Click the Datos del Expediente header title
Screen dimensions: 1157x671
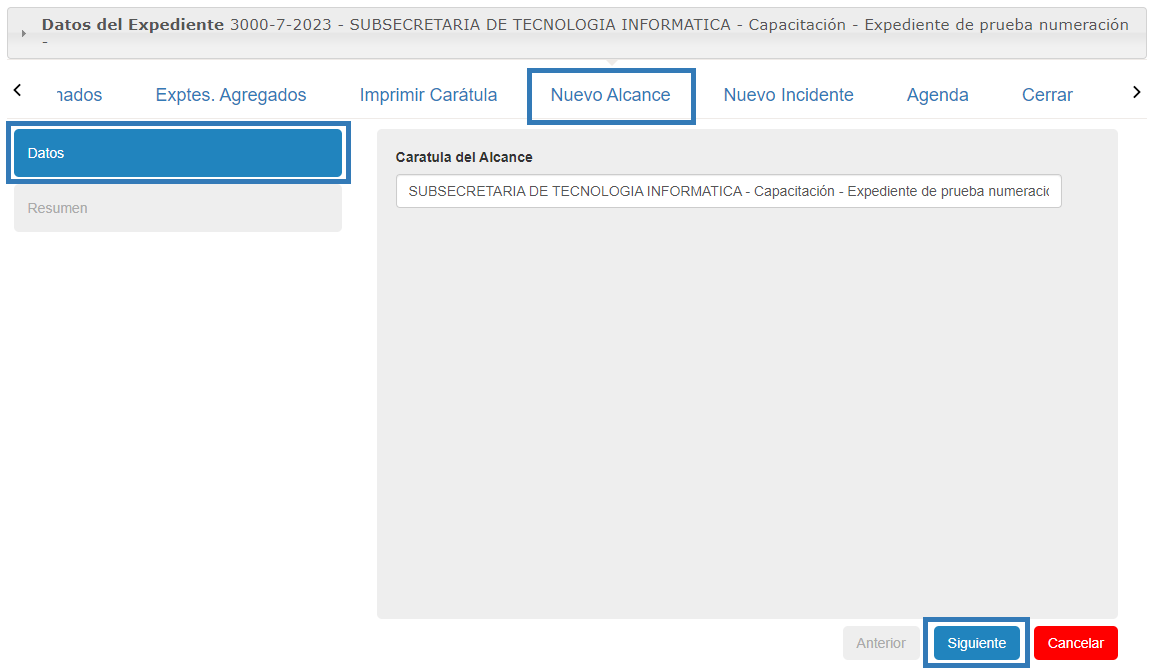tap(132, 25)
